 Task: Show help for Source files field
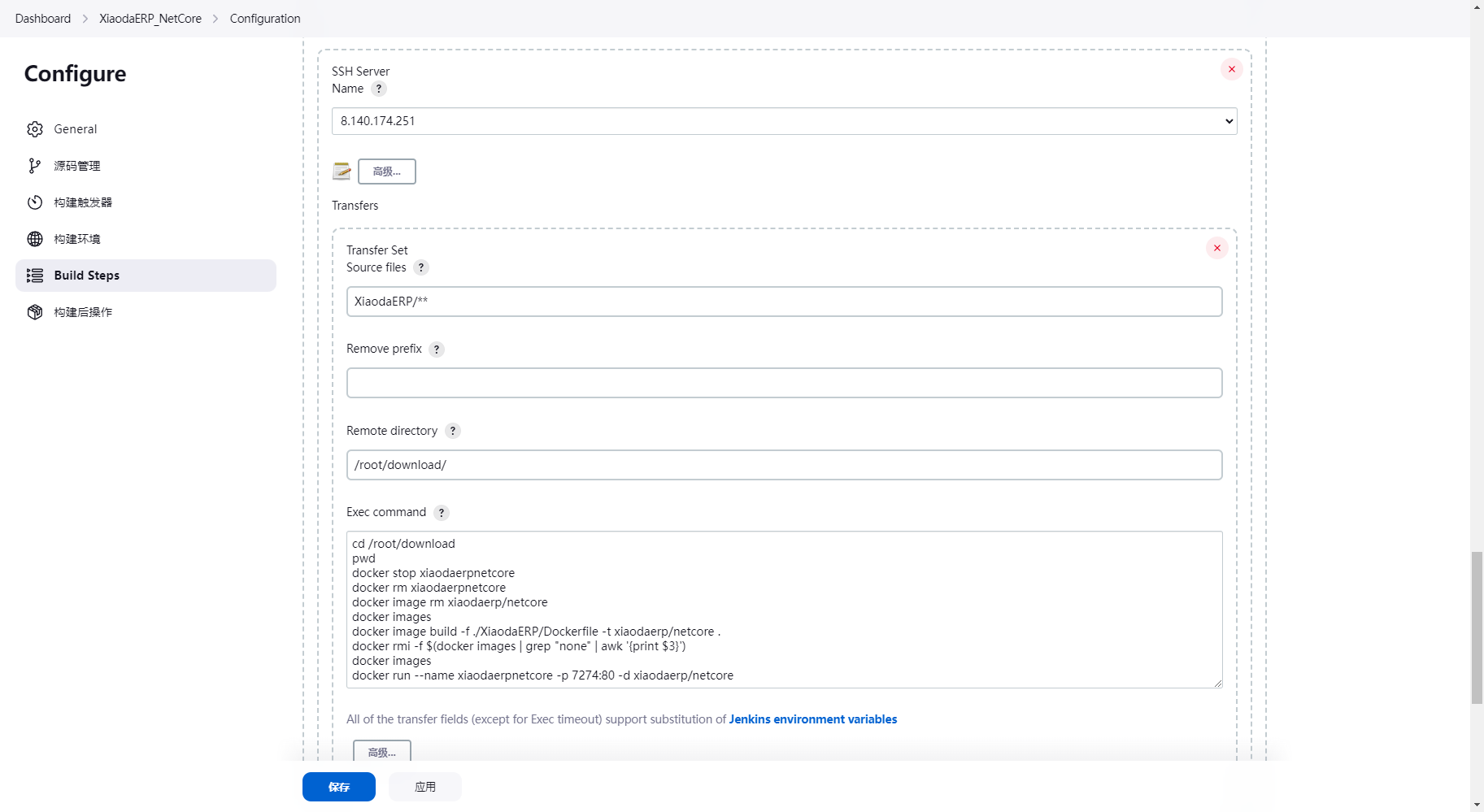421,267
